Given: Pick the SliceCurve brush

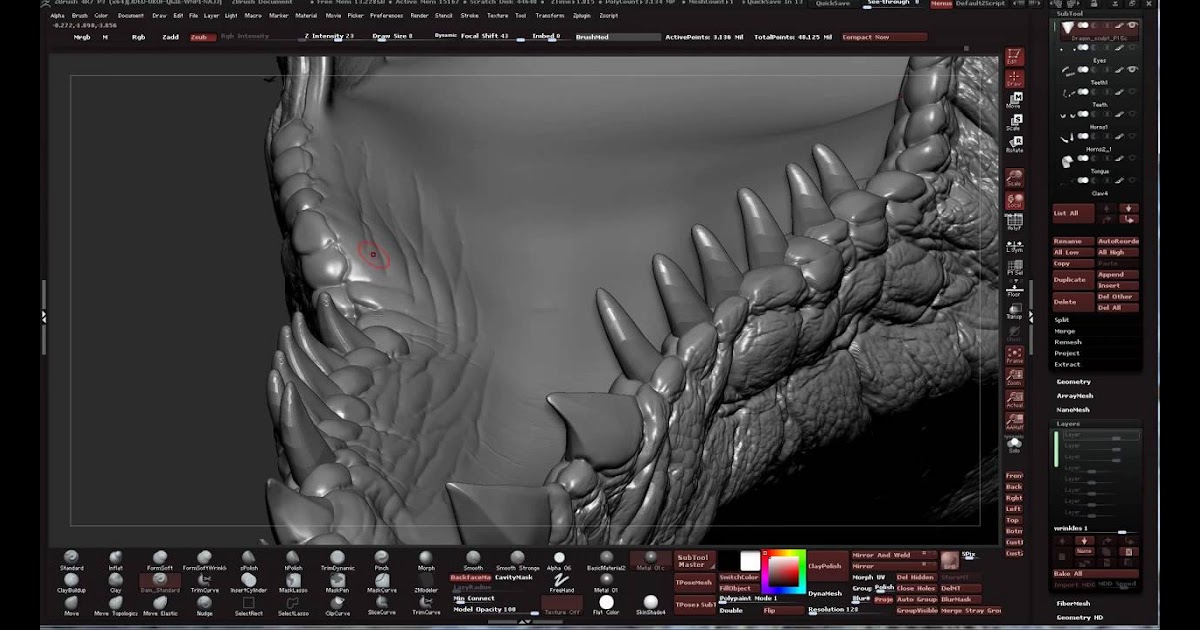Looking at the screenshot, I should point(382,605).
